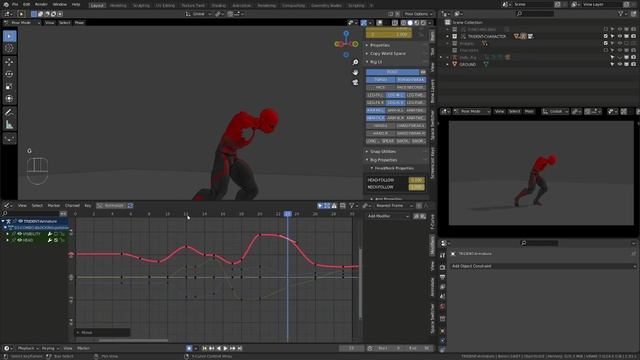
Task: Select the Cursor tool
Action: tap(9, 49)
